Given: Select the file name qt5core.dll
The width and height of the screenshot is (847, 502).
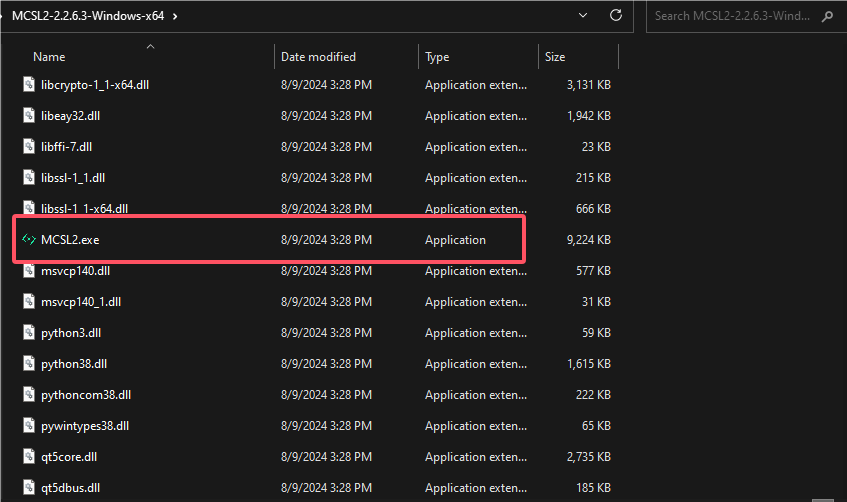Looking at the screenshot, I should click(x=69, y=457).
